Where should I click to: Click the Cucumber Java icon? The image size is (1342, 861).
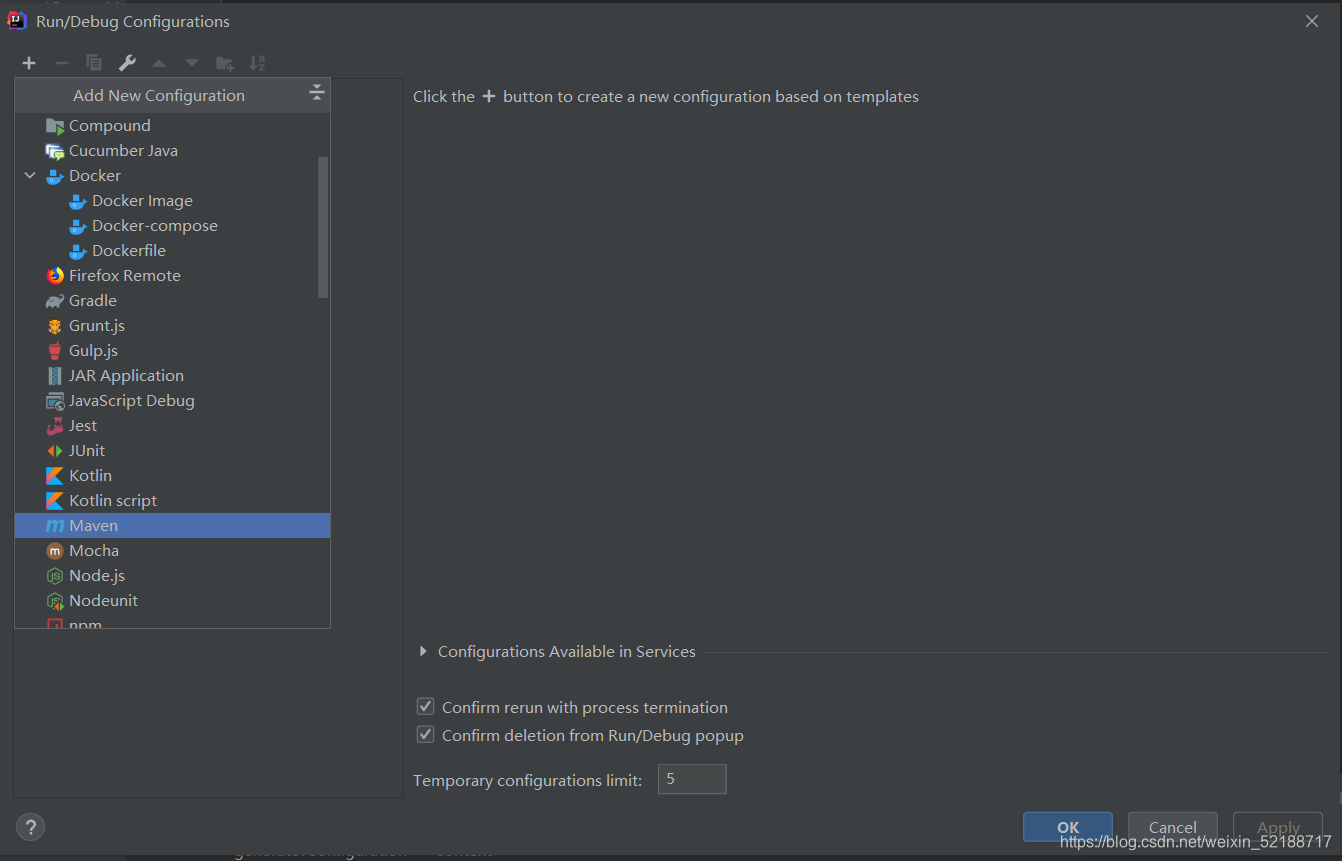tap(55, 151)
